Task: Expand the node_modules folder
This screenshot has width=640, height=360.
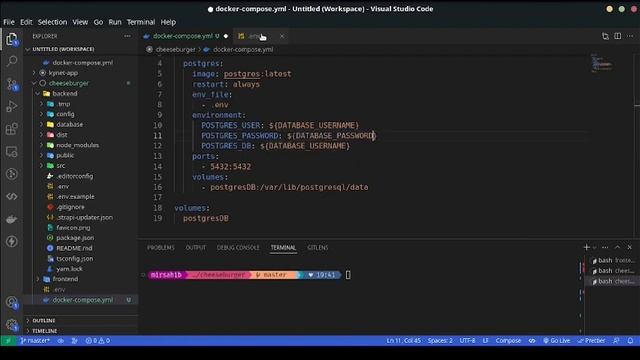Action: (41, 145)
